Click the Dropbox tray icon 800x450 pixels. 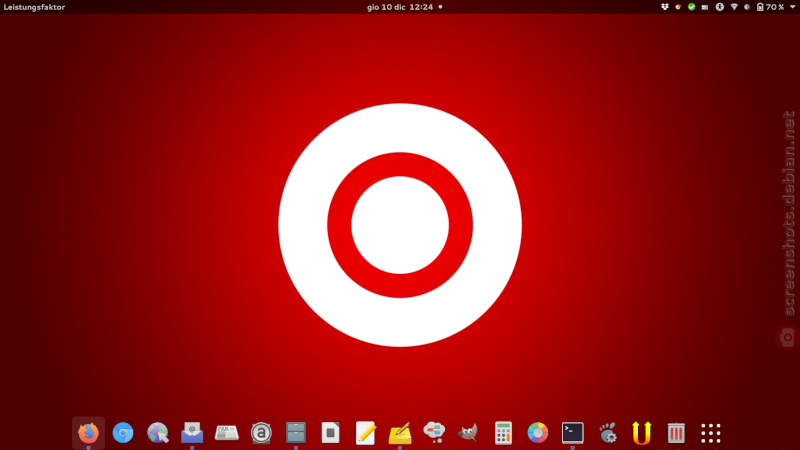click(x=664, y=7)
